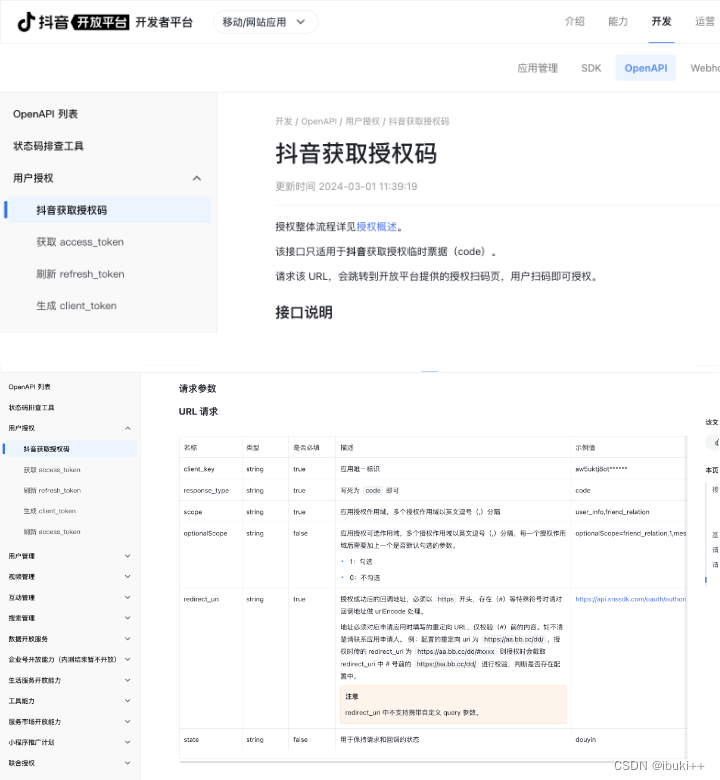This screenshot has height=780, width=720.
Task: Click the 接口说明 heading
Action: [x=304, y=312]
